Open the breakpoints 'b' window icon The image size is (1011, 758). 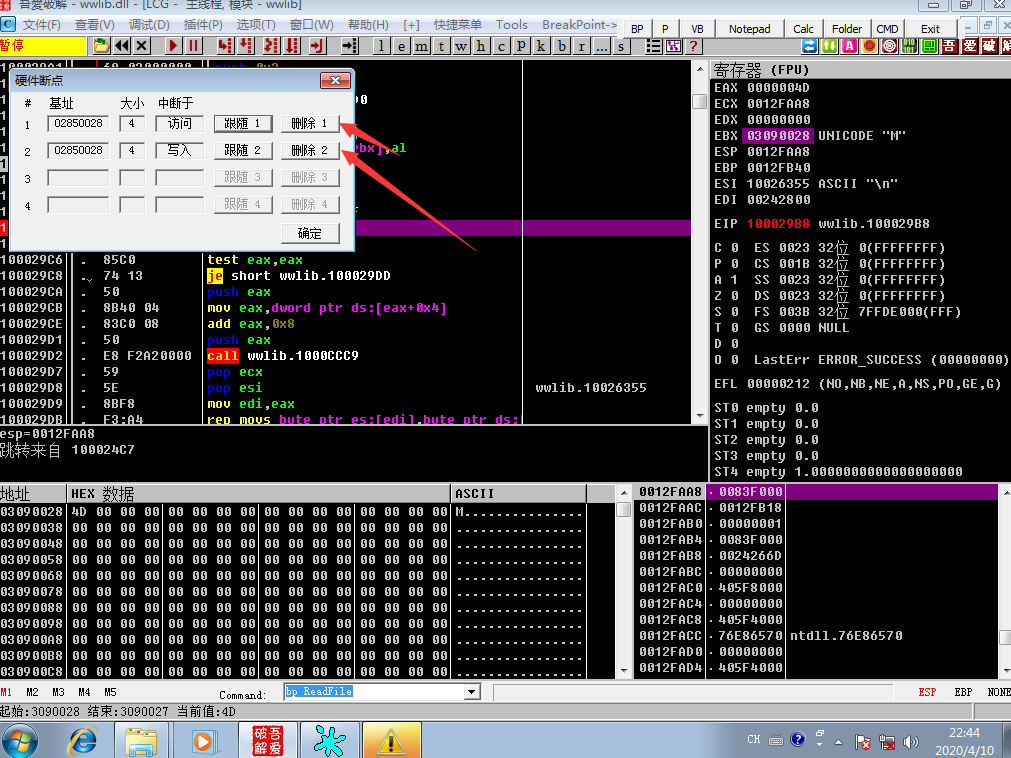tap(562, 46)
